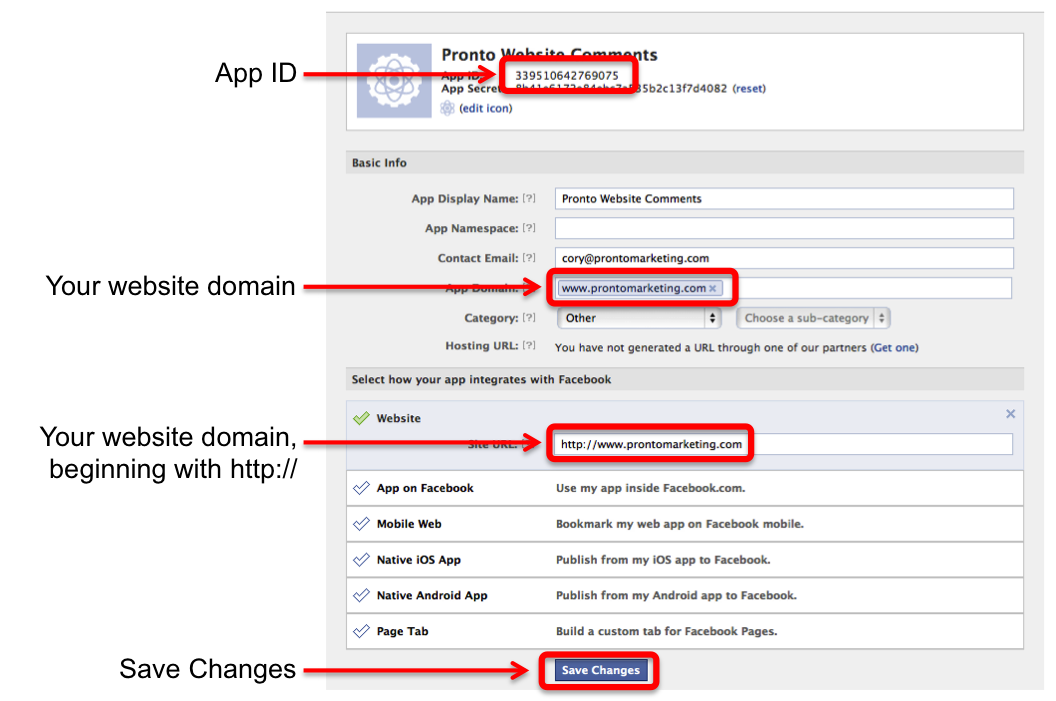Click 'Use my app inside Facebook.com.' text
This screenshot has width=1056, height=701.
pos(651,488)
